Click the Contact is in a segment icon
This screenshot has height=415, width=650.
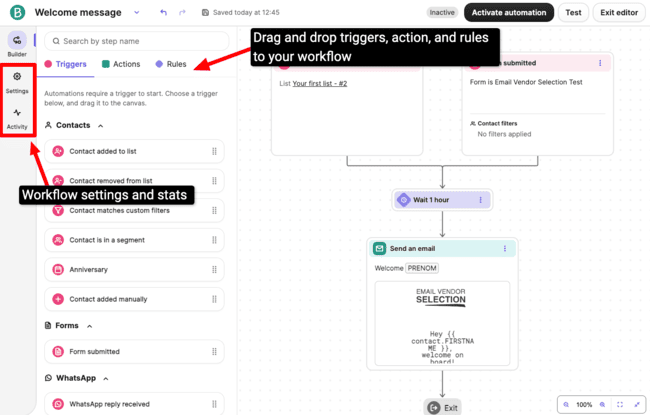coord(58,240)
